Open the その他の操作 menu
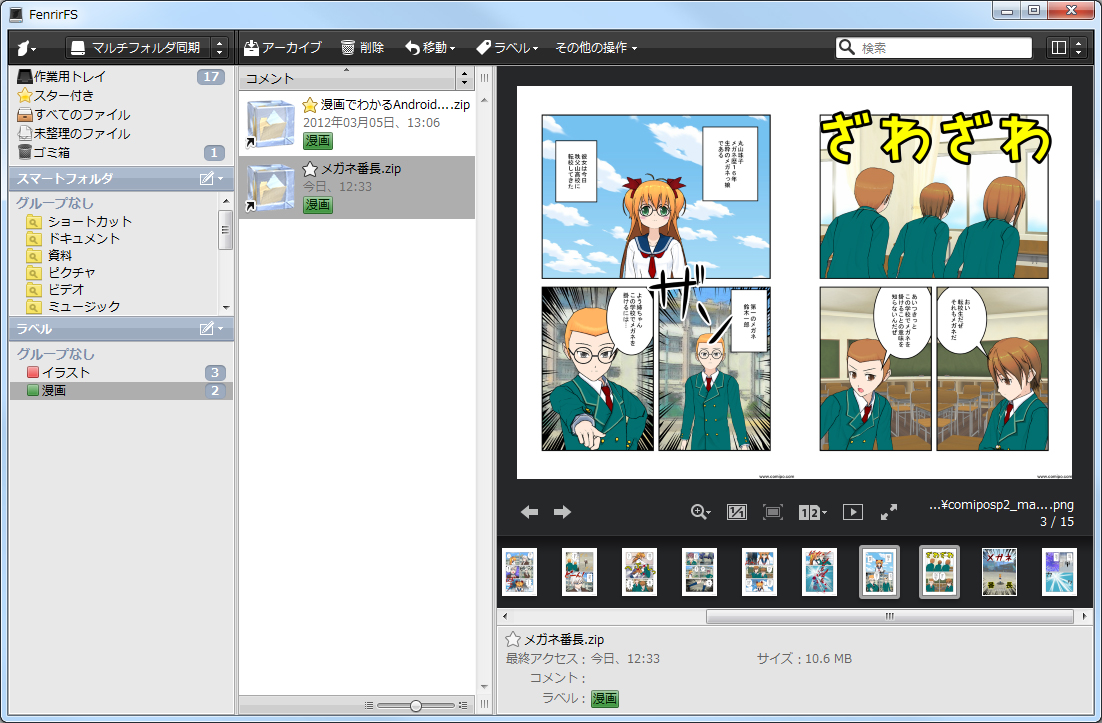Image resolution: width=1102 pixels, height=723 pixels. click(x=595, y=46)
